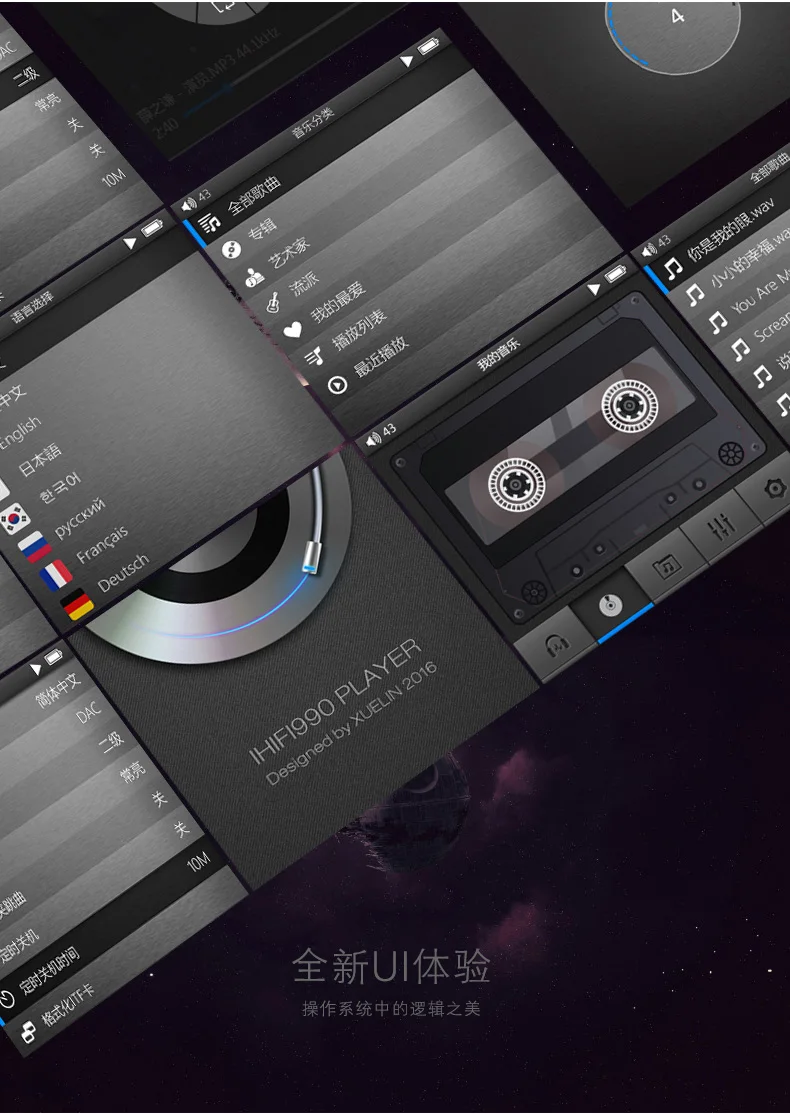Change the 常亮 backlight value below 简体中文
This screenshot has height=1114, width=790.
(132, 771)
